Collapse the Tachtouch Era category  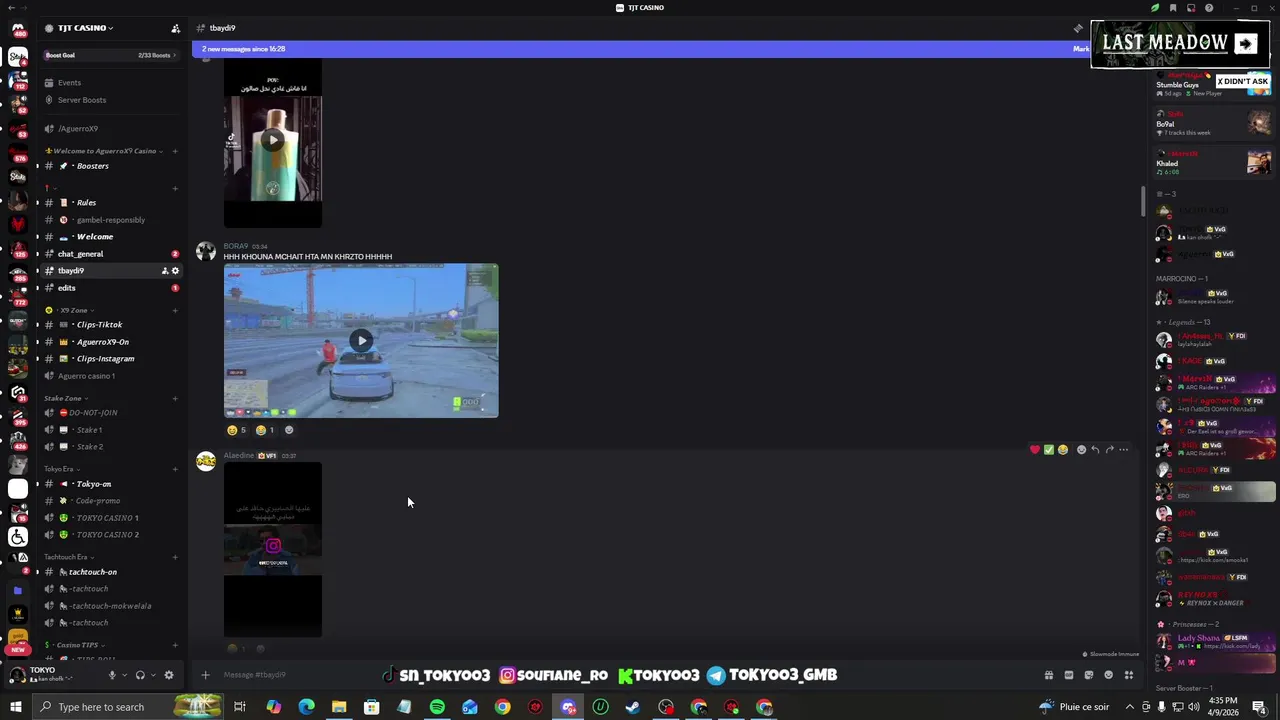click(x=69, y=557)
